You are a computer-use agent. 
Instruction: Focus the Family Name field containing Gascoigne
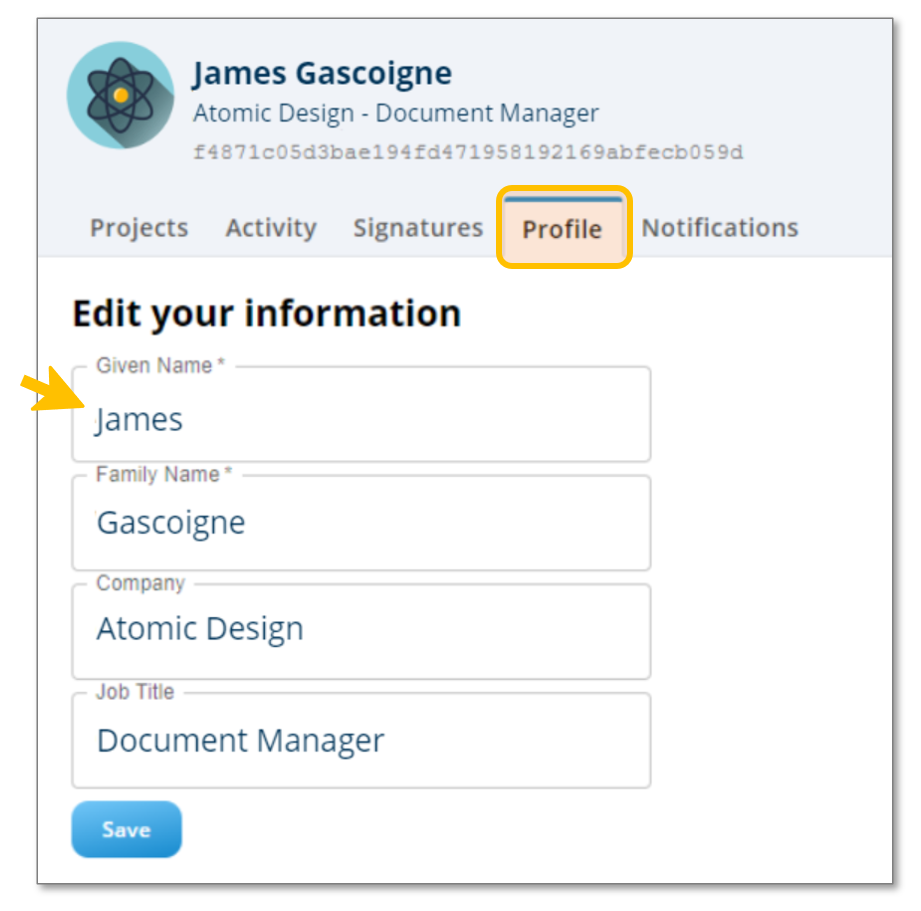361,523
